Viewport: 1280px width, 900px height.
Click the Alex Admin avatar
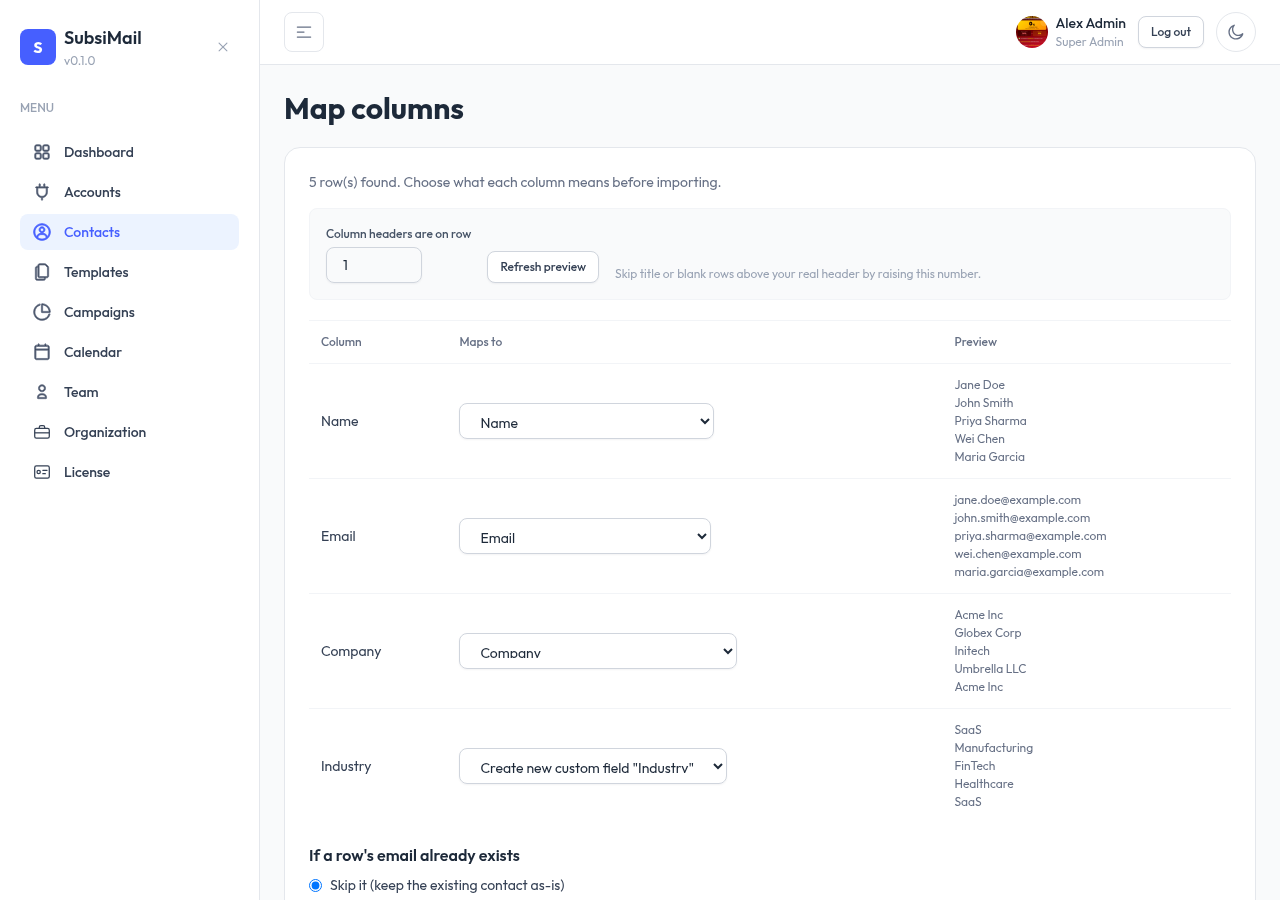(1032, 32)
